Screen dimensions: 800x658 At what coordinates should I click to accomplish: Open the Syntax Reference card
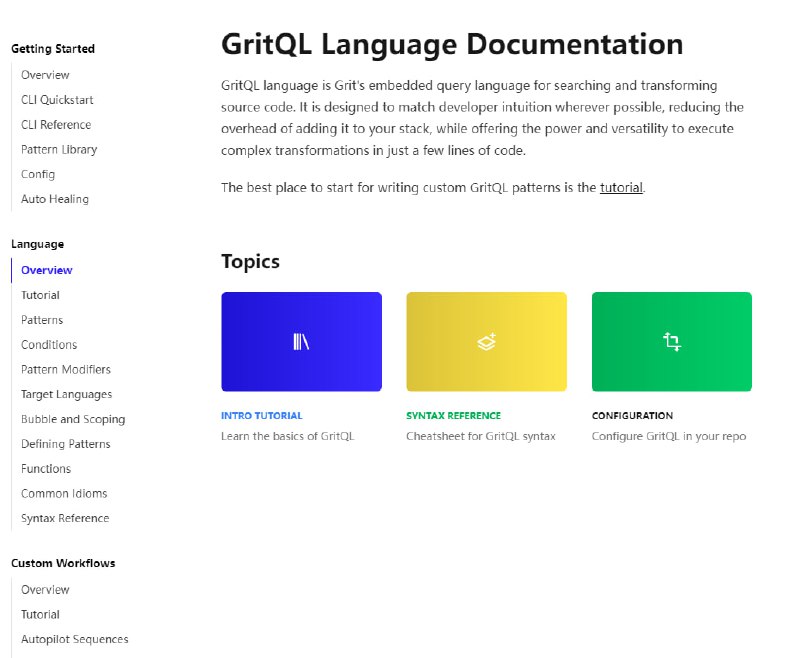[x=453, y=415]
